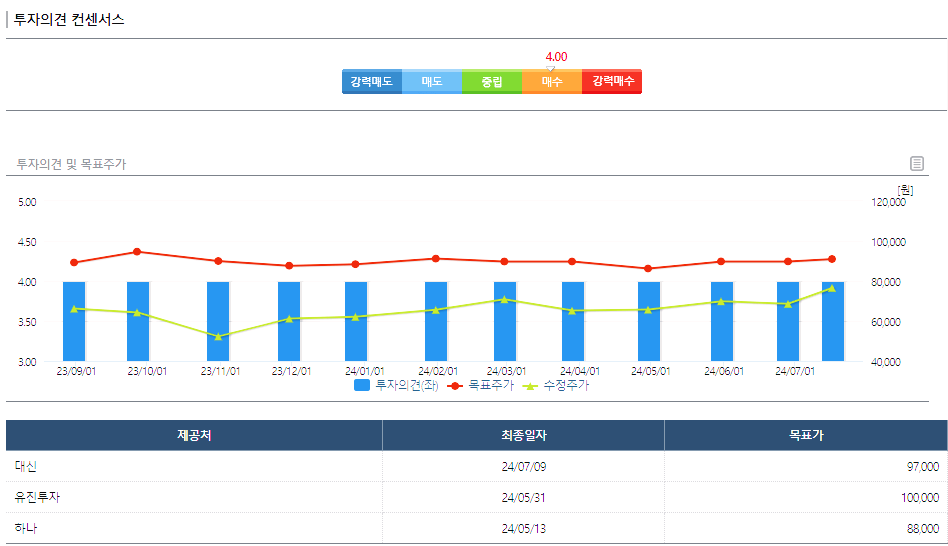The image size is (948, 546).
Task: Click the blue bar at 23/11/01
Action: point(218,322)
